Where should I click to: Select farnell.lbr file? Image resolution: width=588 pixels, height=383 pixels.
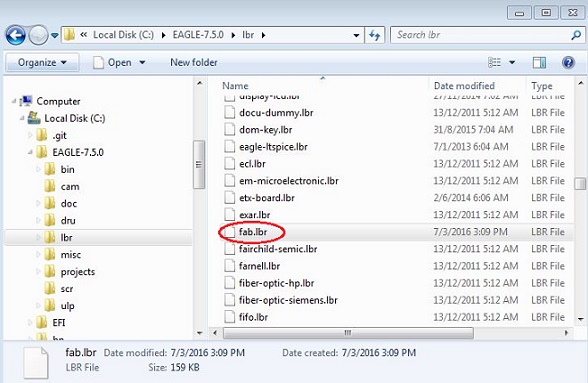coord(260,266)
